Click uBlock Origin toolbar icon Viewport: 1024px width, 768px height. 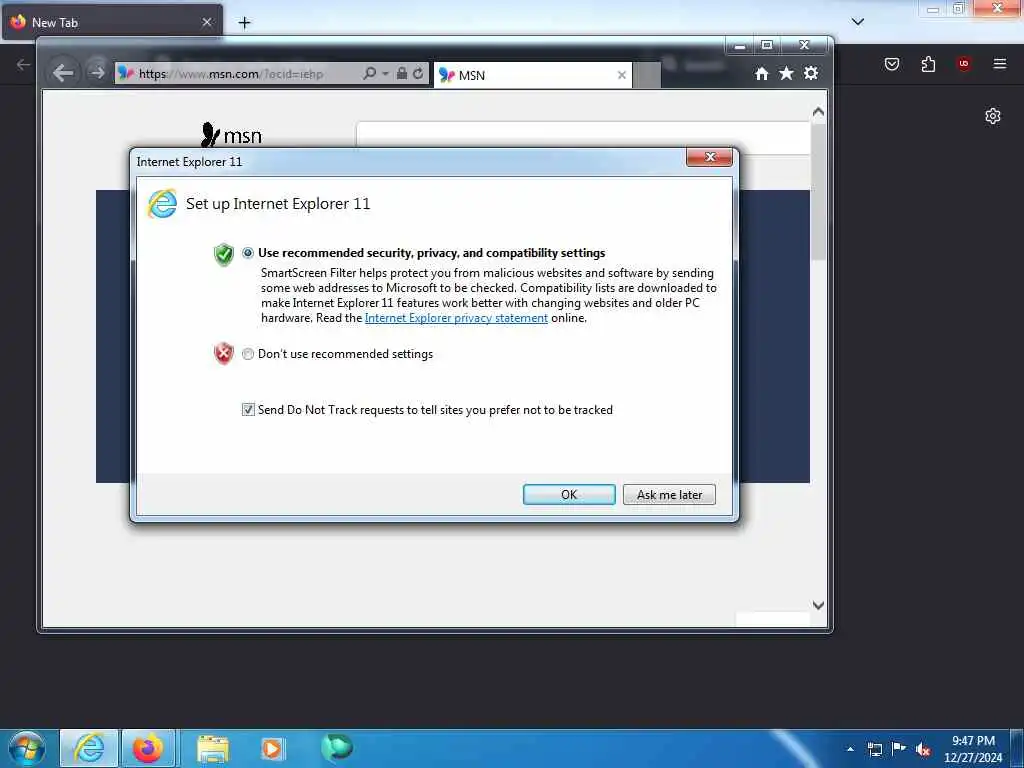point(964,63)
